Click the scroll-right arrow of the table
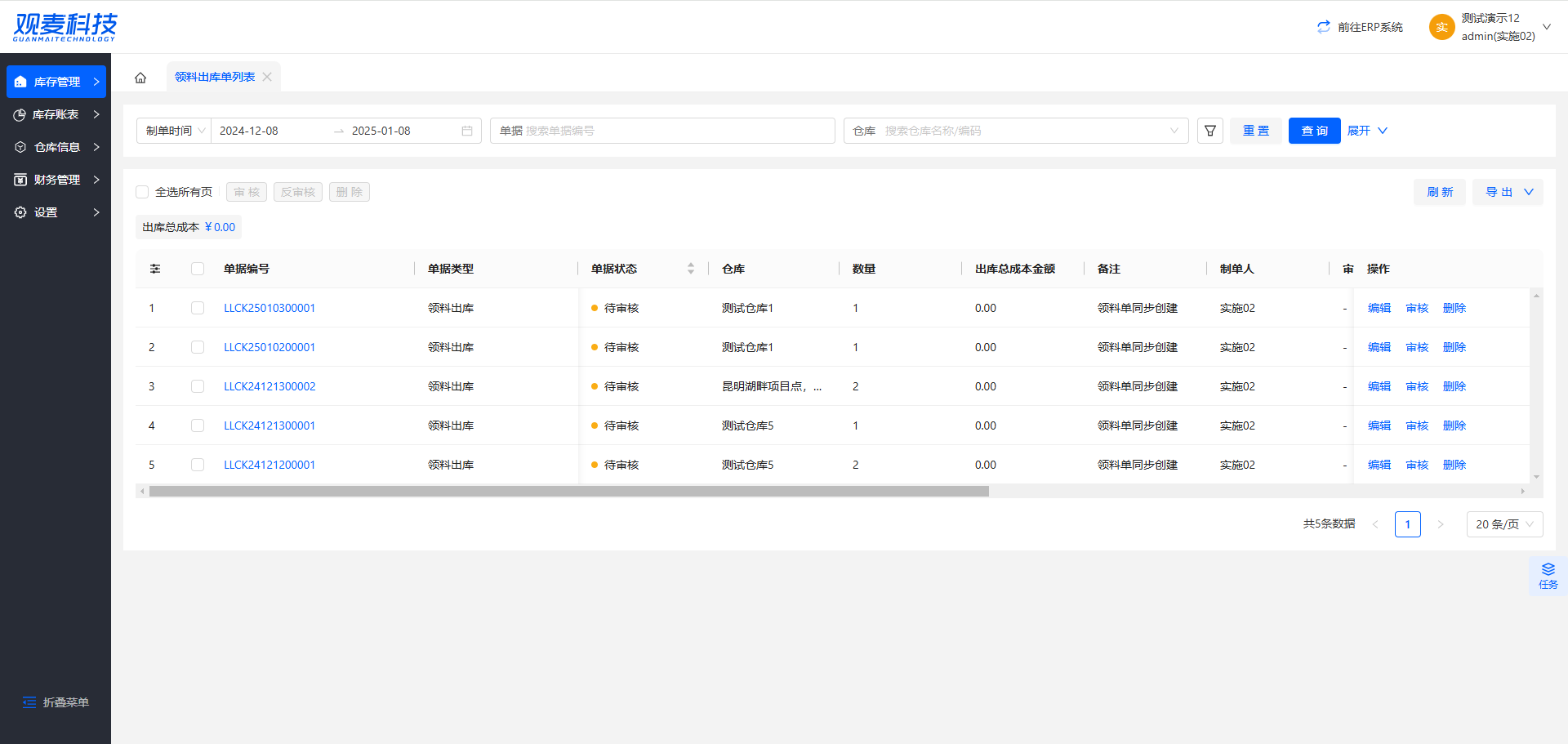The height and width of the screenshot is (744, 1568). tap(1522, 492)
